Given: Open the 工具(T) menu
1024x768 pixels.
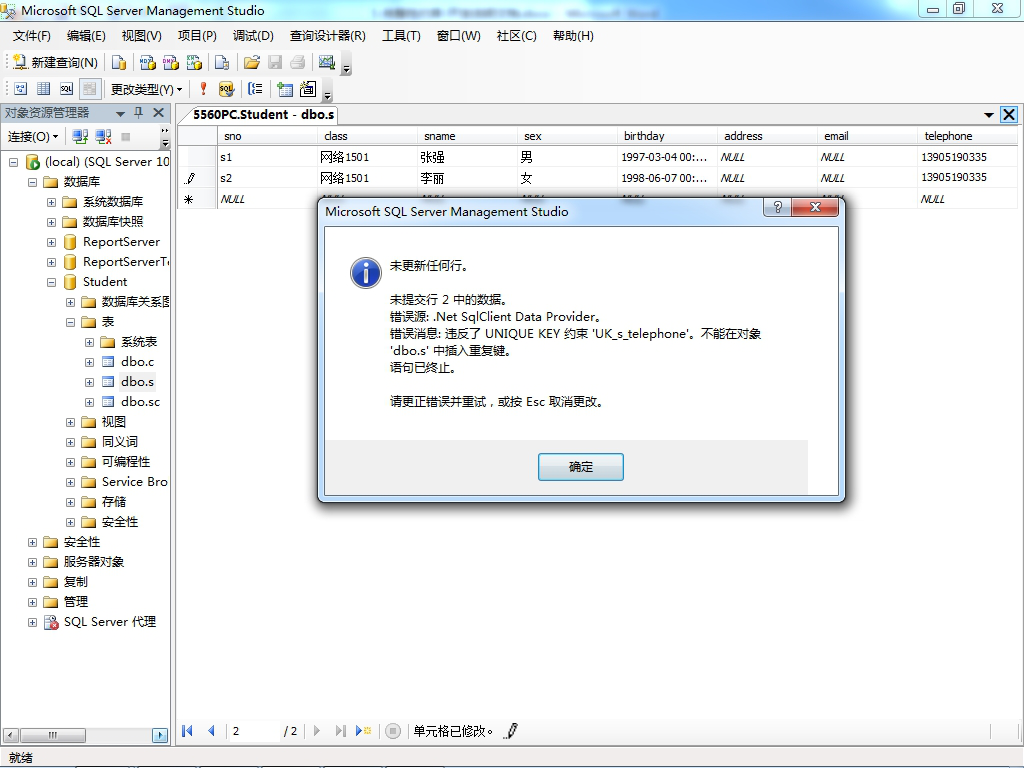Looking at the screenshot, I should [401, 36].
